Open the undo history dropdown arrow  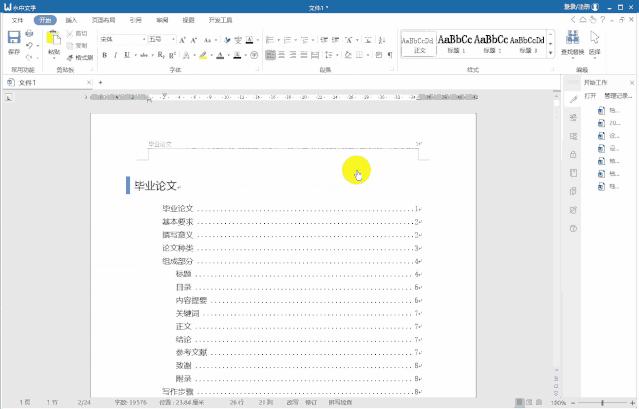tap(37, 46)
